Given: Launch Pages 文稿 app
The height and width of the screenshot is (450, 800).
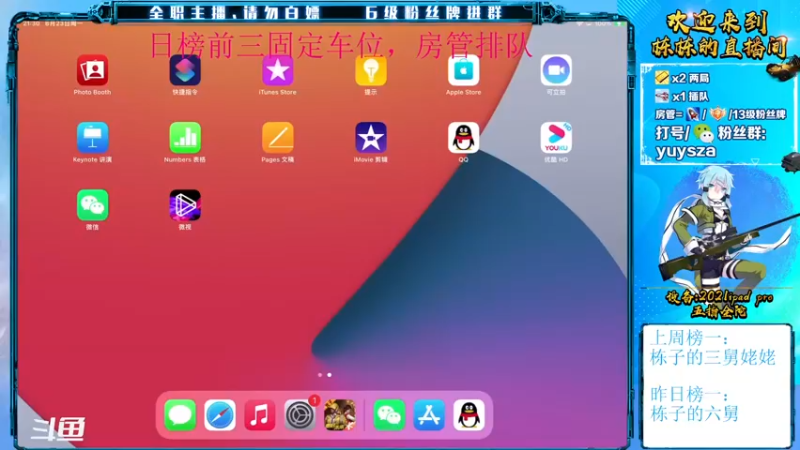Looking at the screenshot, I should (278, 138).
